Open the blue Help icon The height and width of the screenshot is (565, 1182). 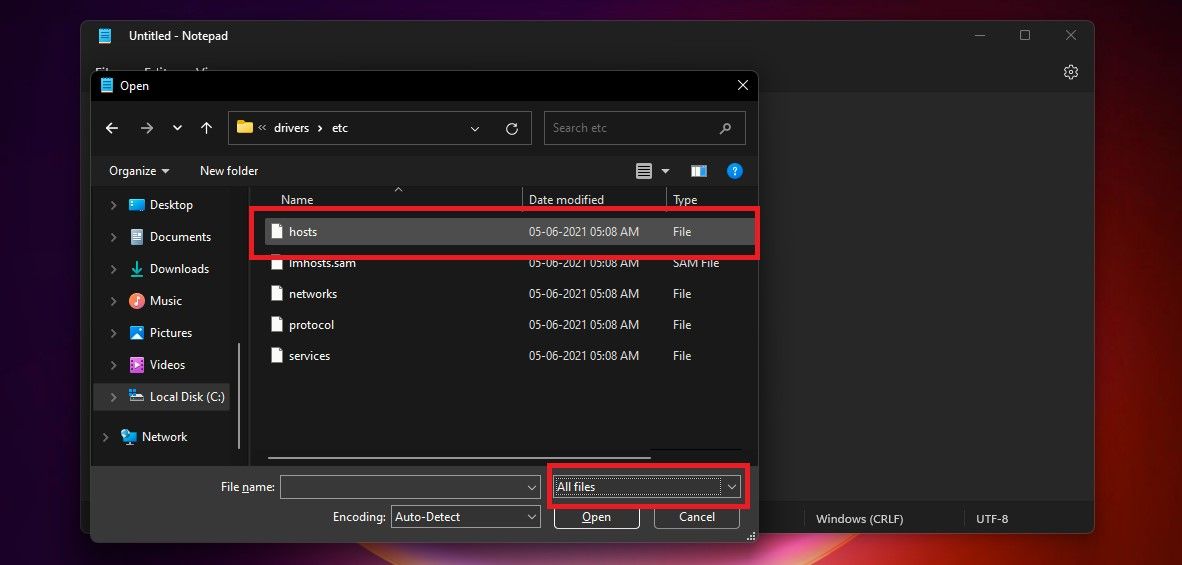point(735,171)
